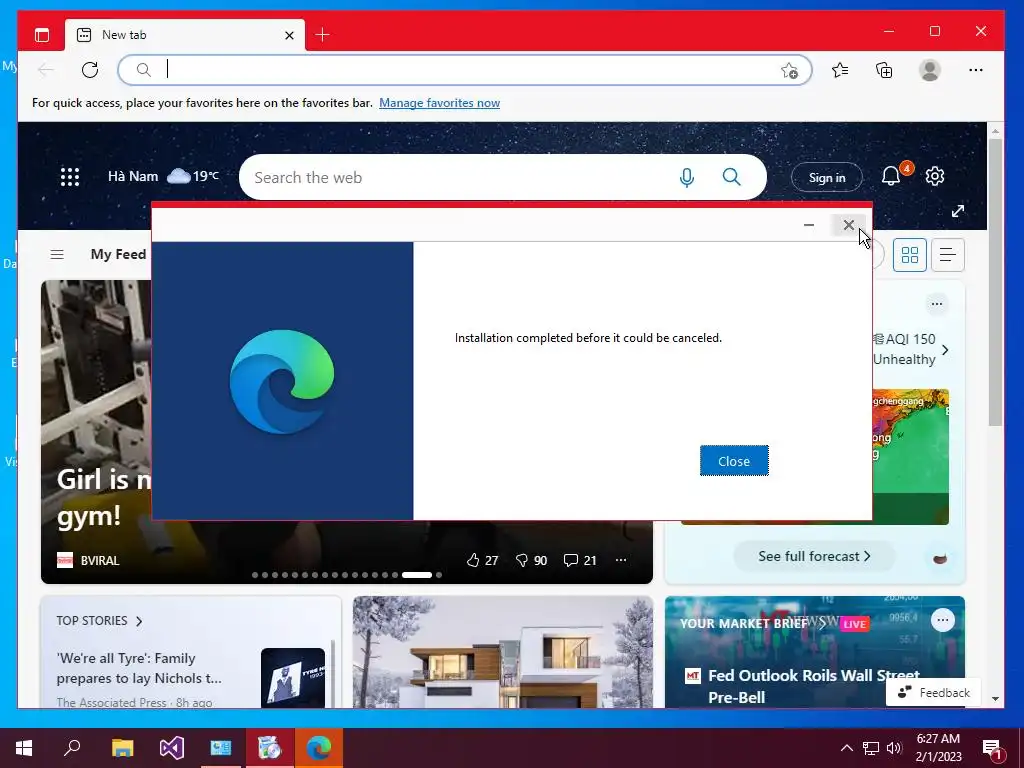Select the My Feed tab
This screenshot has height=768, width=1024.
pos(118,254)
